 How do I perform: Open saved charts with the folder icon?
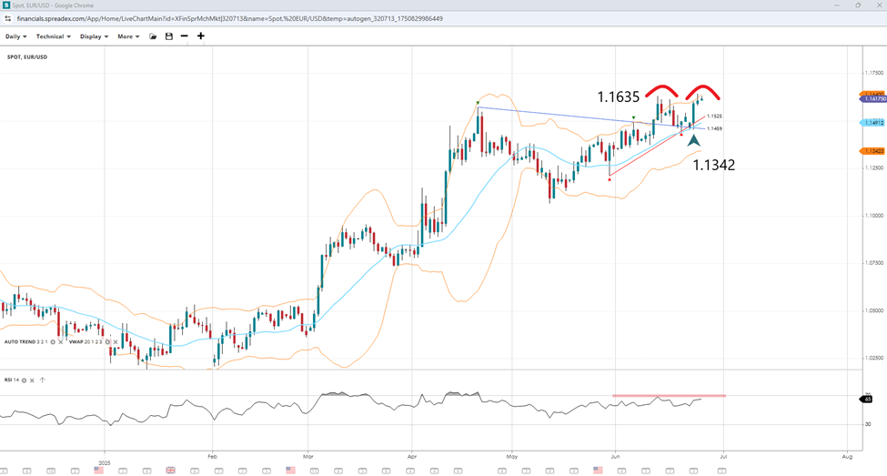(x=153, y=36)
